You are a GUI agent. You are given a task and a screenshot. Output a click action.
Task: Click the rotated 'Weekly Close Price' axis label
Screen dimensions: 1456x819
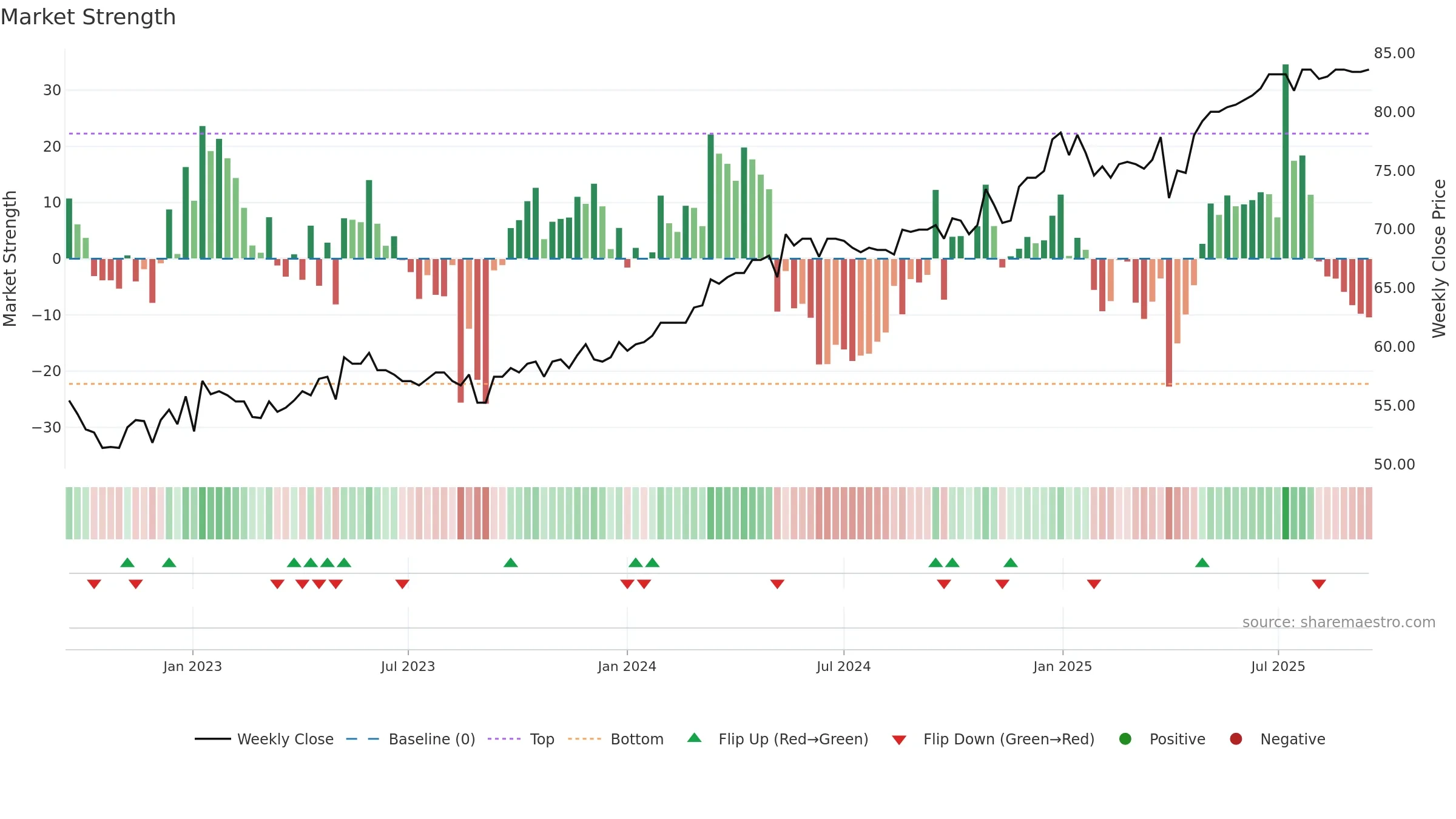pos(1439,258)
